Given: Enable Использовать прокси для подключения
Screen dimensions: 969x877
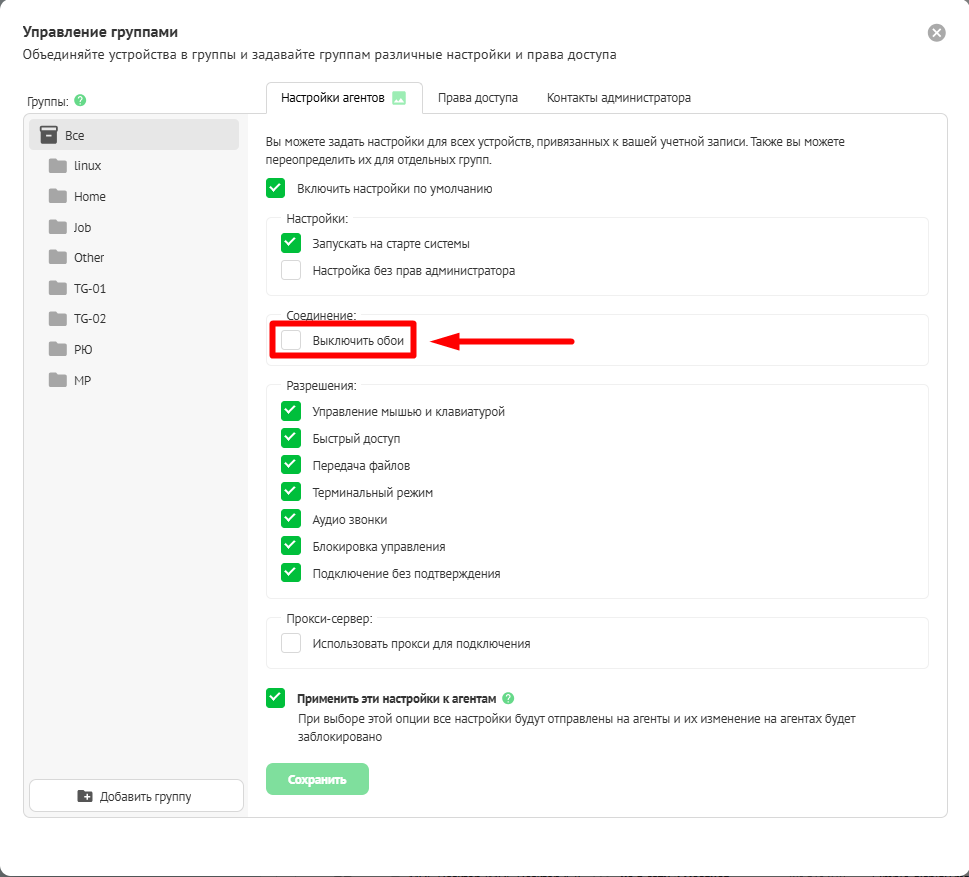Looking at the screenshot, I should tap(291, 643).
